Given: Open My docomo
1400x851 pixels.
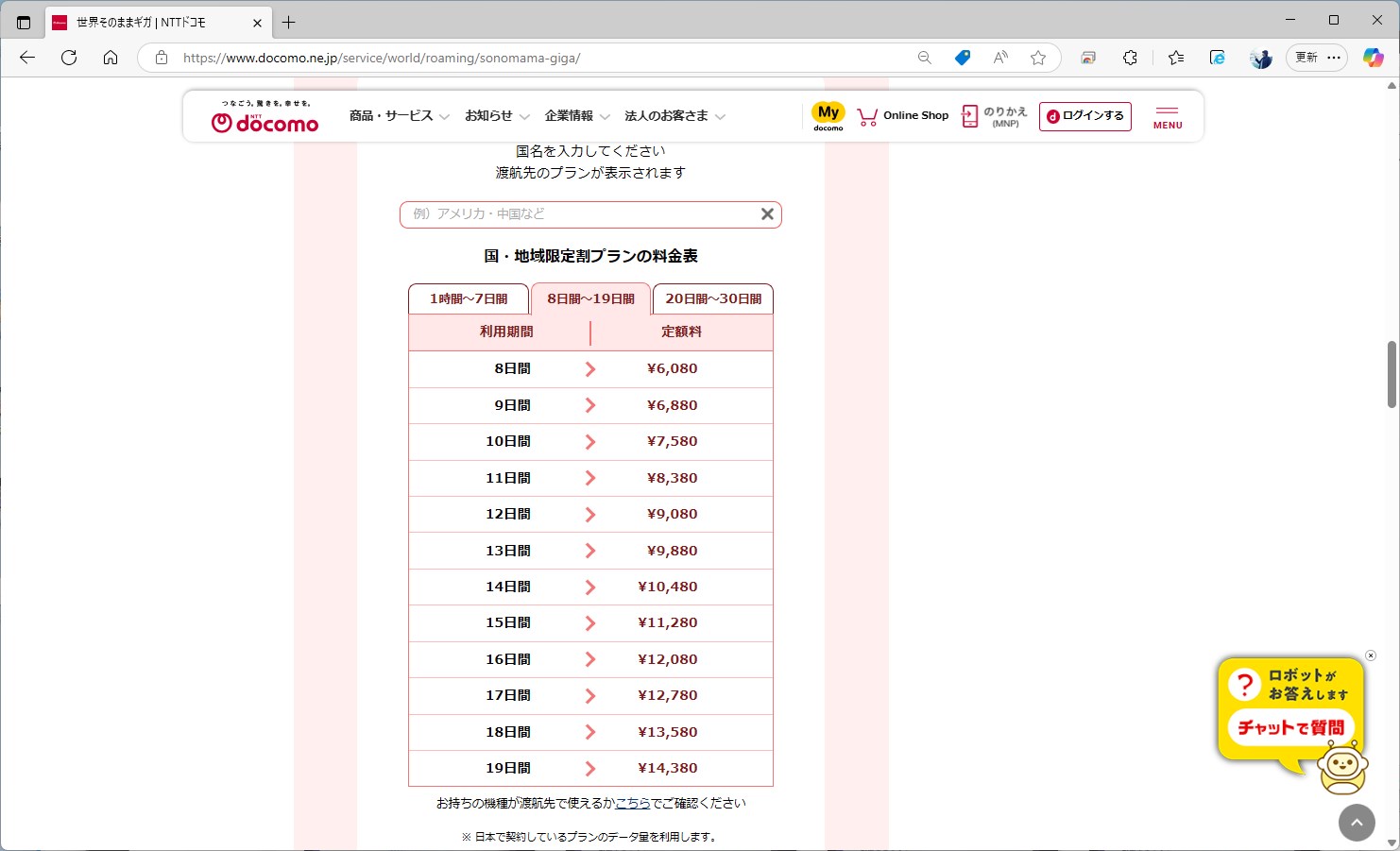Looking at the screenshot, I should (828, 114).
